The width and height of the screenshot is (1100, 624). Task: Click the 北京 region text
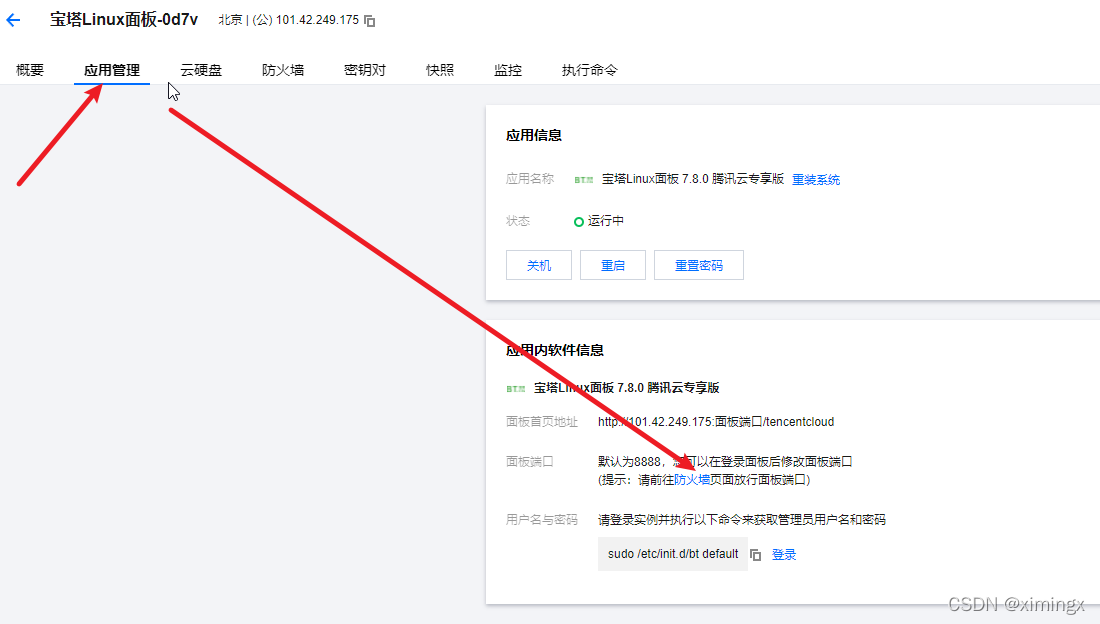pos(230,20)
